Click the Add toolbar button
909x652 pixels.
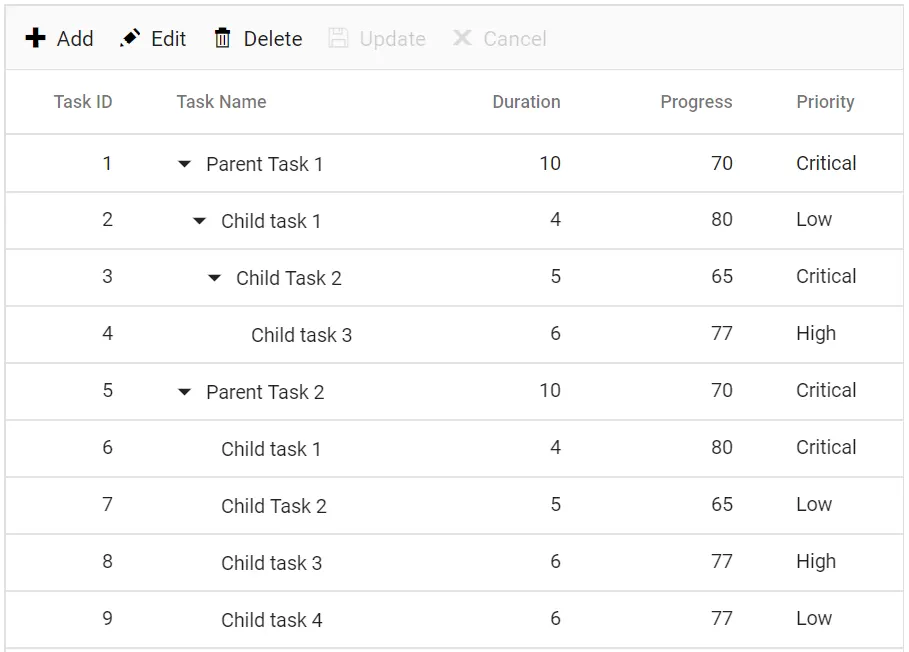tap(60, 38)
